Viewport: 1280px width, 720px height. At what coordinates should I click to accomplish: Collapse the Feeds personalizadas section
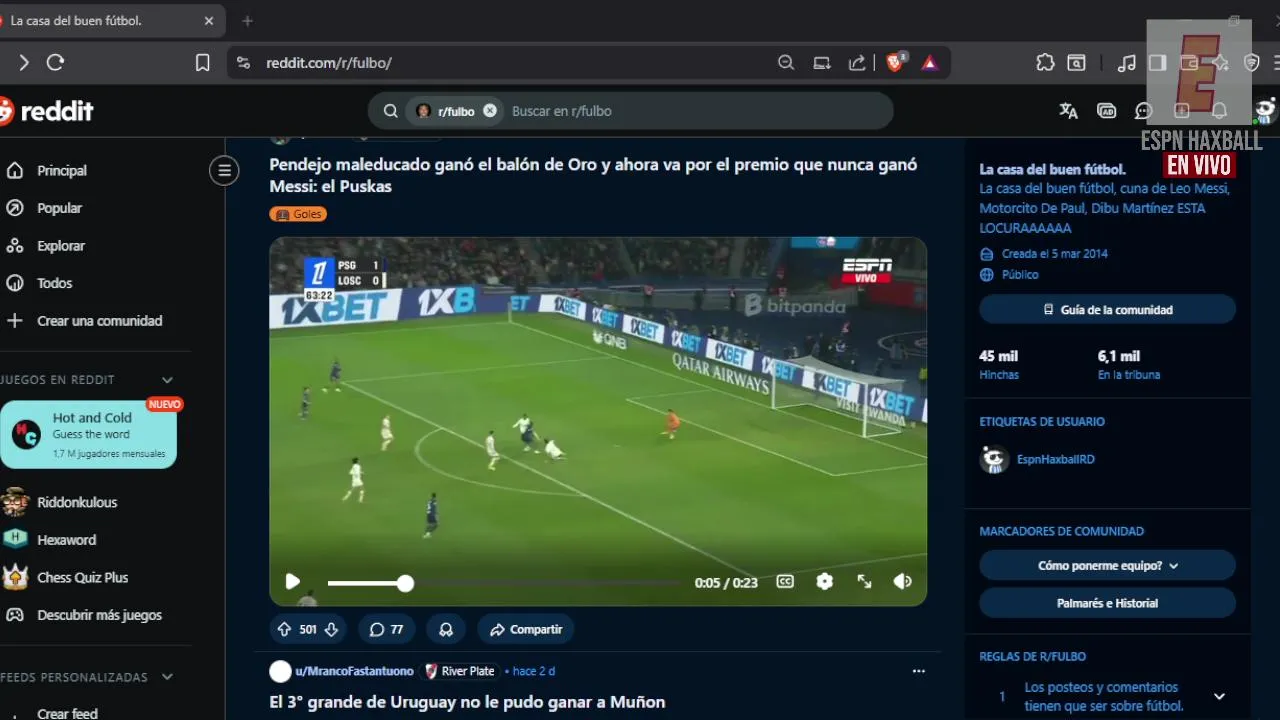point(167,677)
